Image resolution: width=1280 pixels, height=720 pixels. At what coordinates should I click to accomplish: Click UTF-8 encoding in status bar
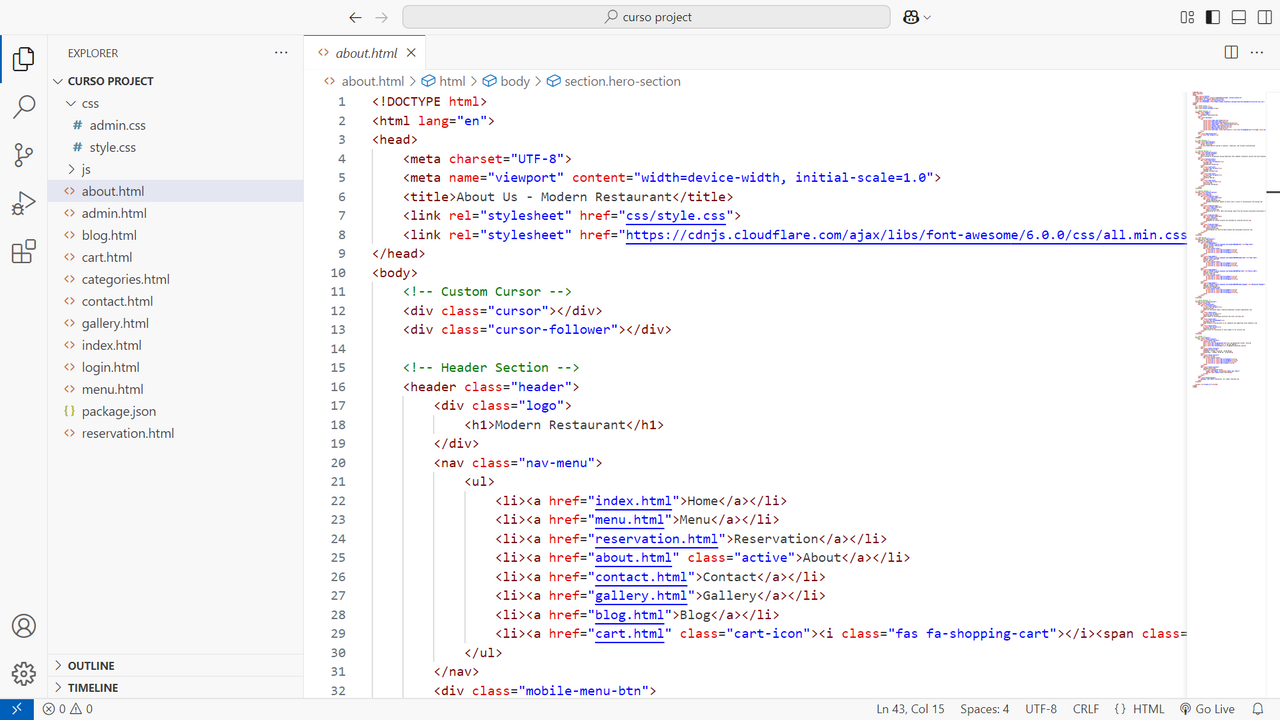(x=1041, y=709)
